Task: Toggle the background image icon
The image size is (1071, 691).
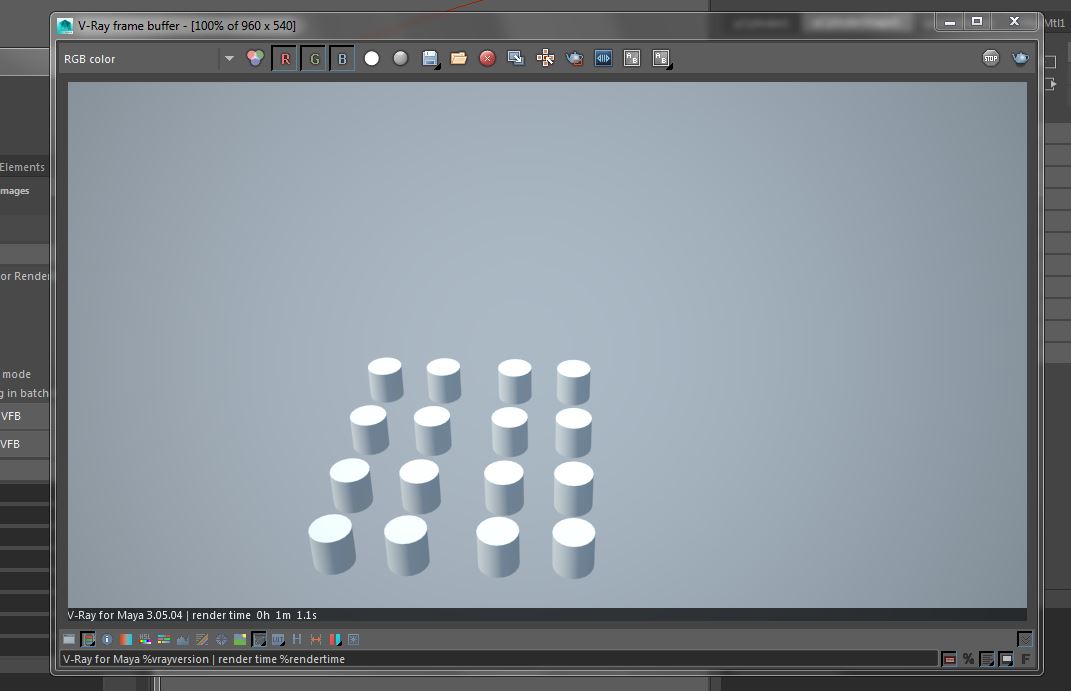Action: point(240,640)
